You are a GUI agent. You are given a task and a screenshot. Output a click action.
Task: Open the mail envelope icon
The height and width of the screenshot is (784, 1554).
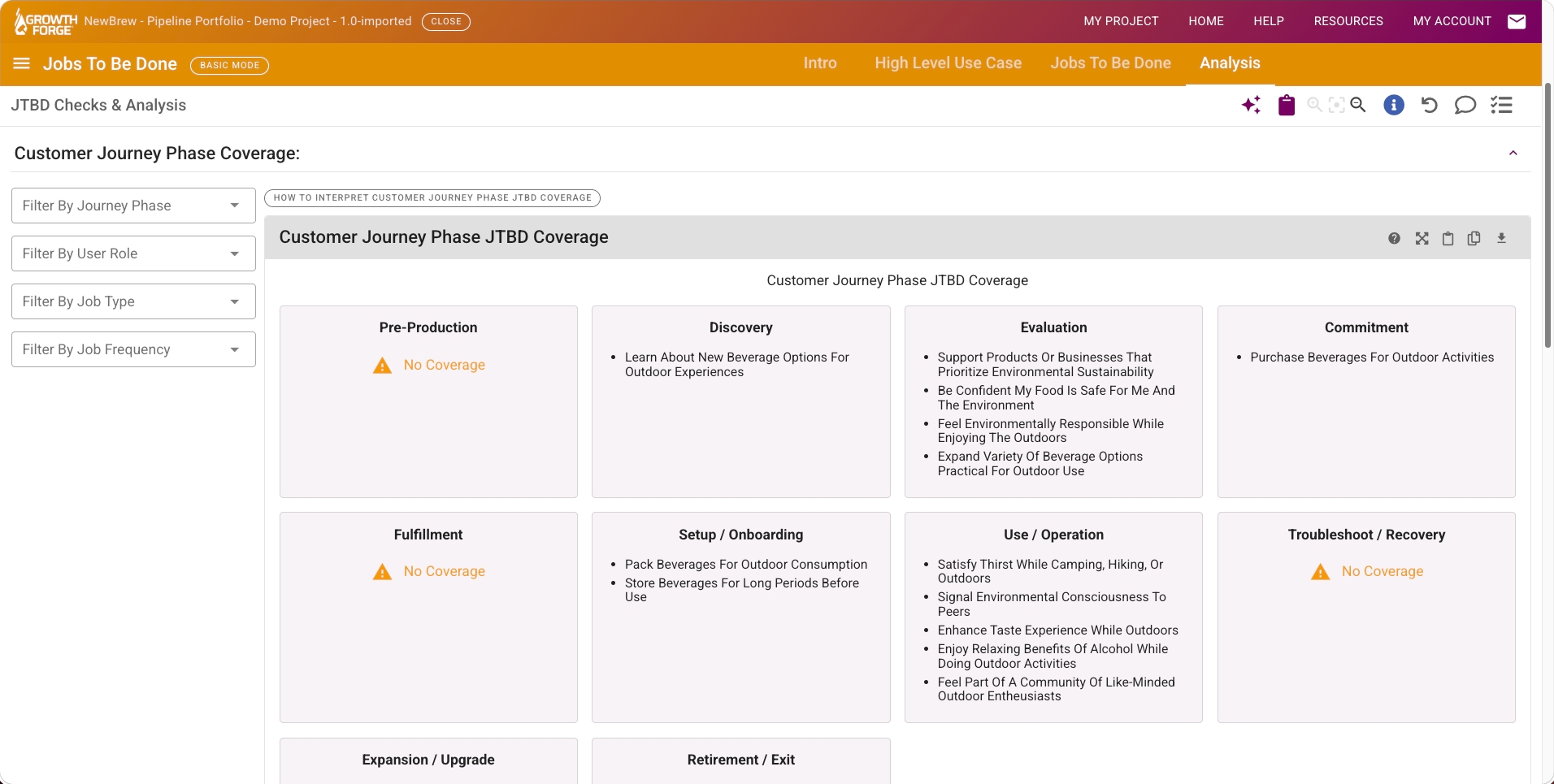pos(1517,21)
